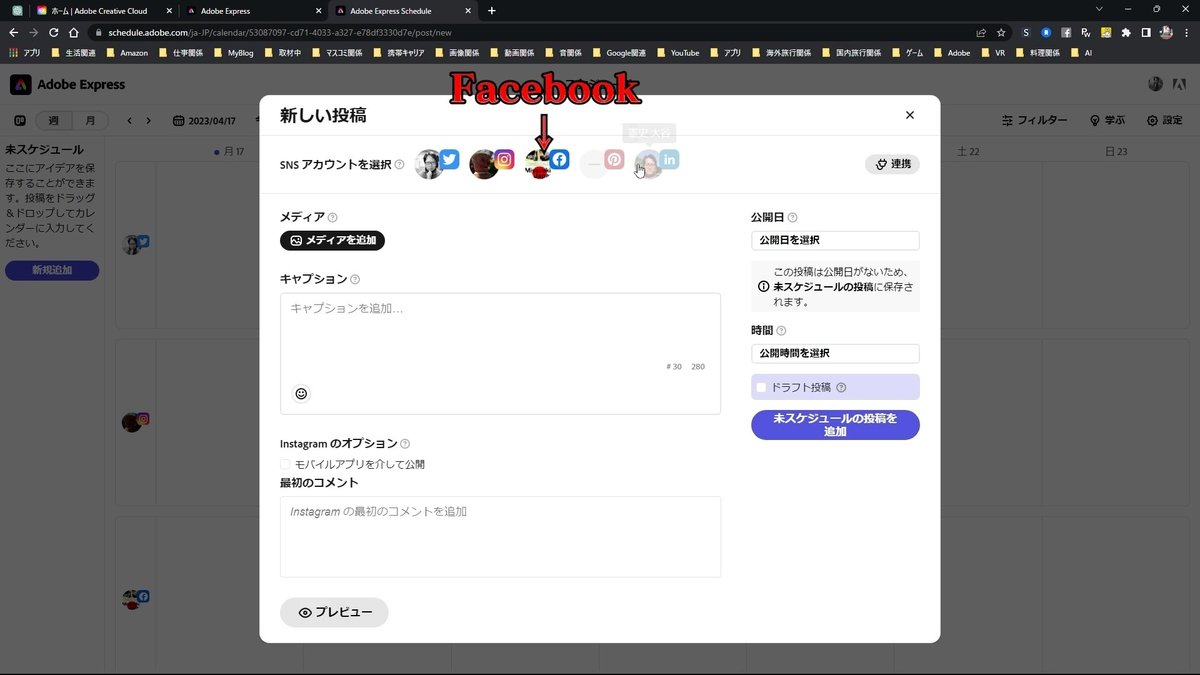Open the YouTube bookmark folder
1200x675 pixels.
click(677, 53)
